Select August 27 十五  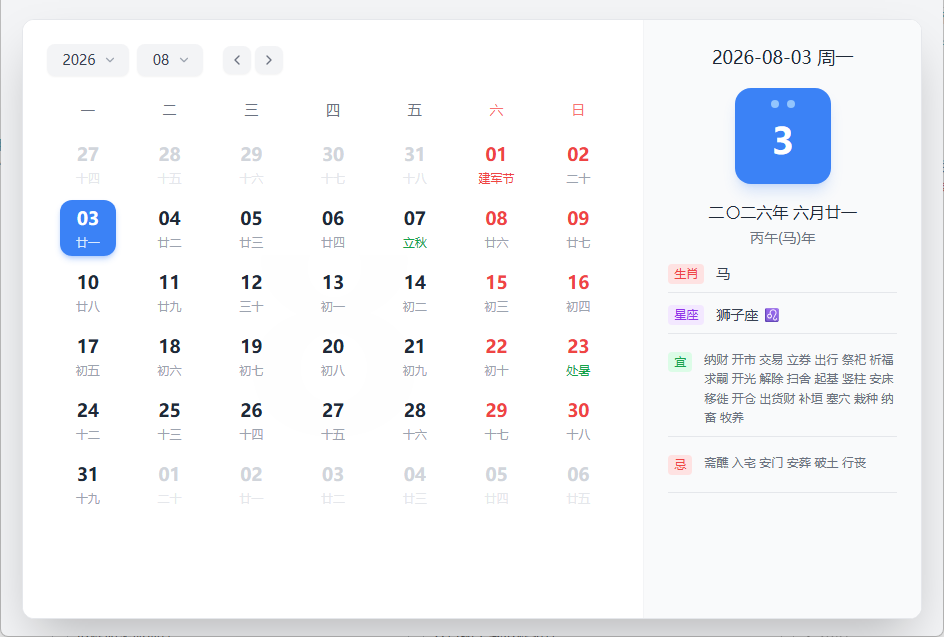pos(333,420)
